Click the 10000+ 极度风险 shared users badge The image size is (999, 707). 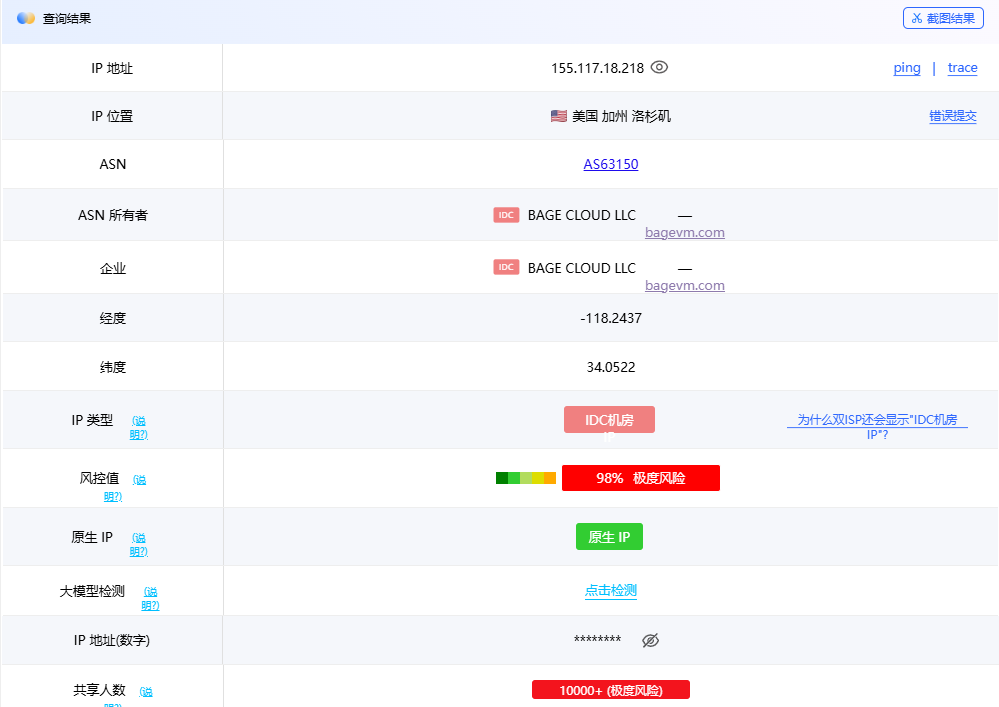(x=610, y=690)
